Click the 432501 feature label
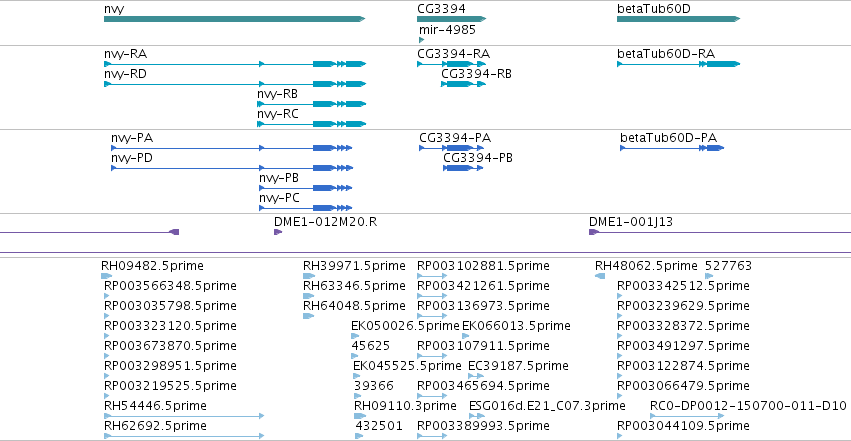851x441 pixels. tap(379, 426)
